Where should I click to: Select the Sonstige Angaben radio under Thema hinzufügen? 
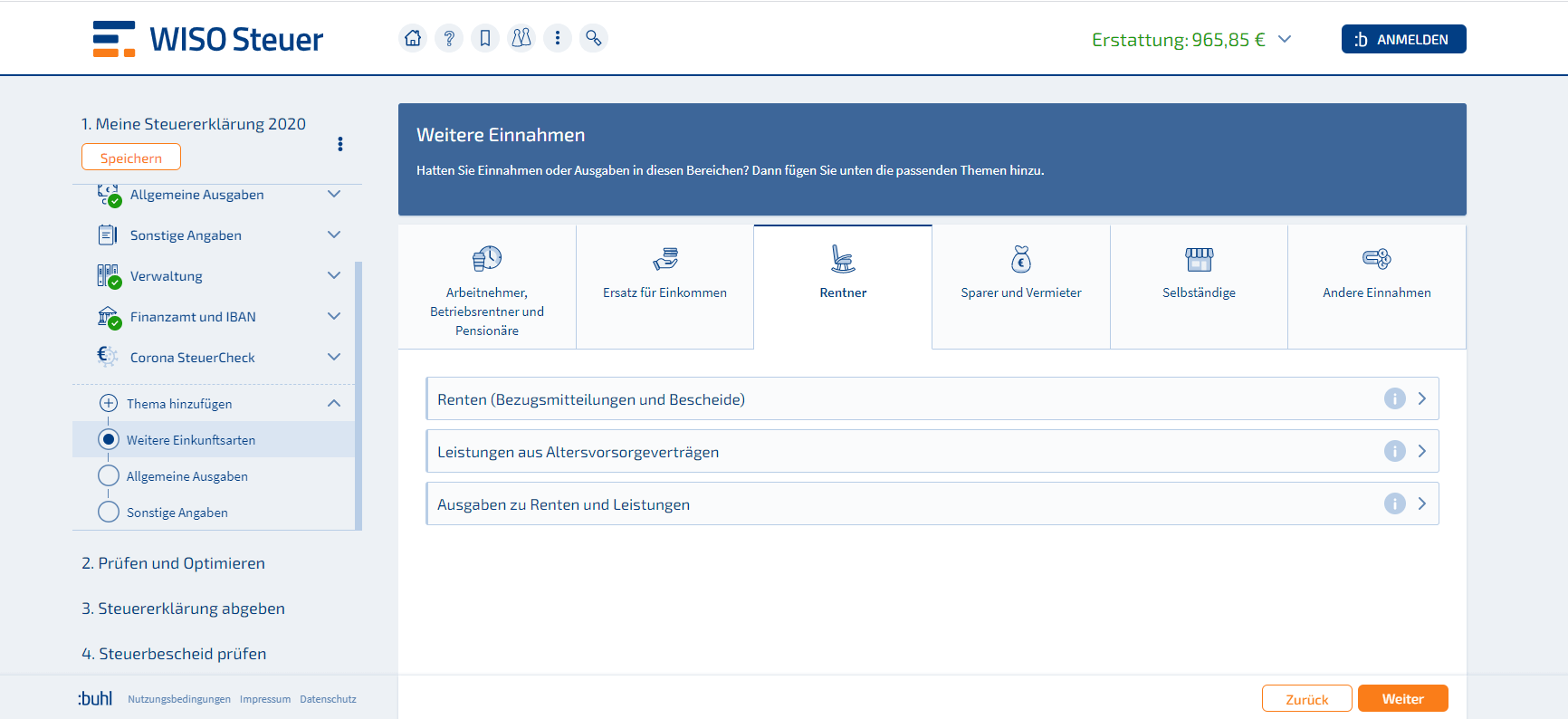(109, 512)
